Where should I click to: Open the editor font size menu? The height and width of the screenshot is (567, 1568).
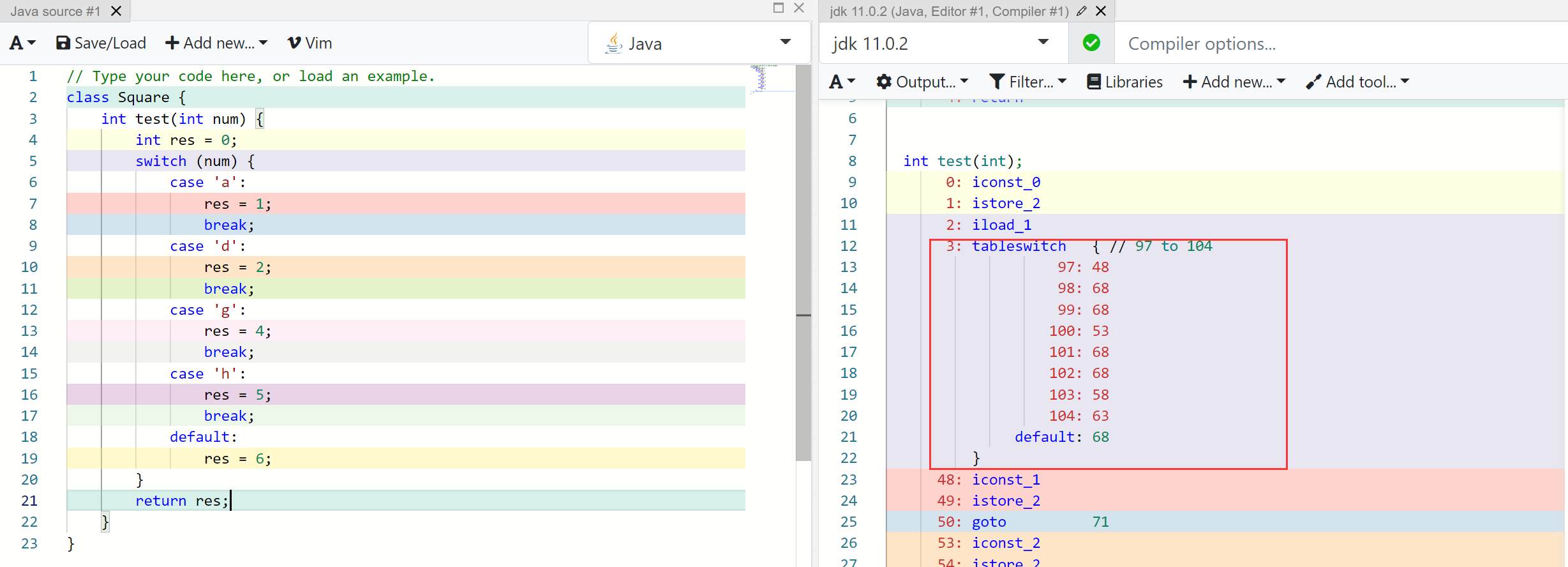(x=22, y=43)
